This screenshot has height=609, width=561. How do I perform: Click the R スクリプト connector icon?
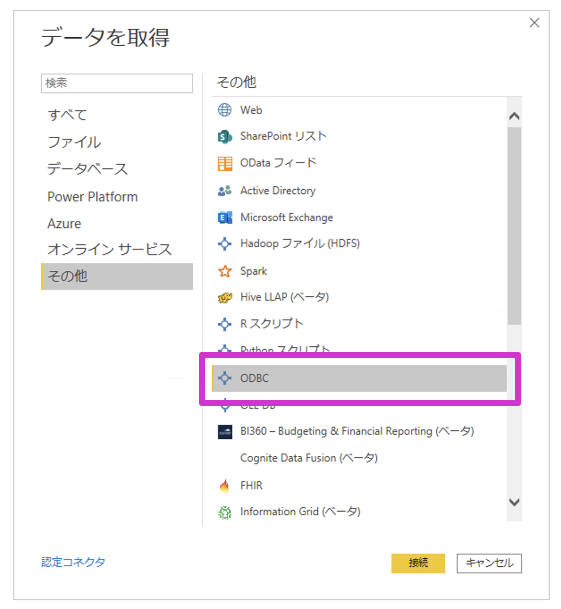point(225,324)
